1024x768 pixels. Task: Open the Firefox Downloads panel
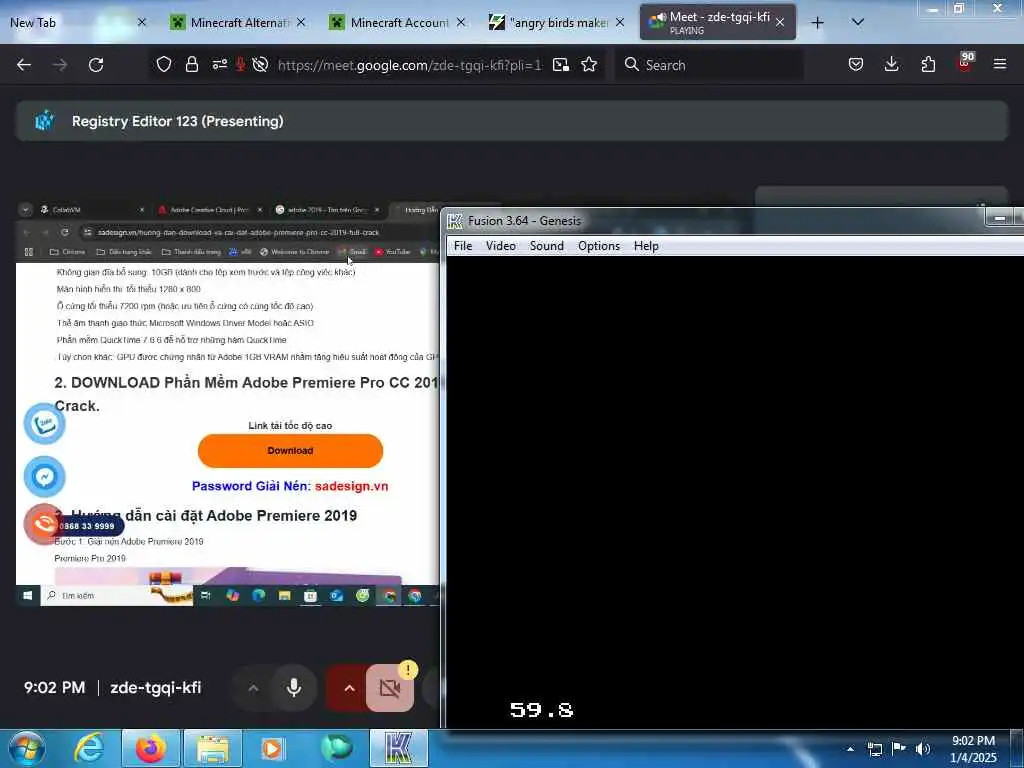(891, 64)
